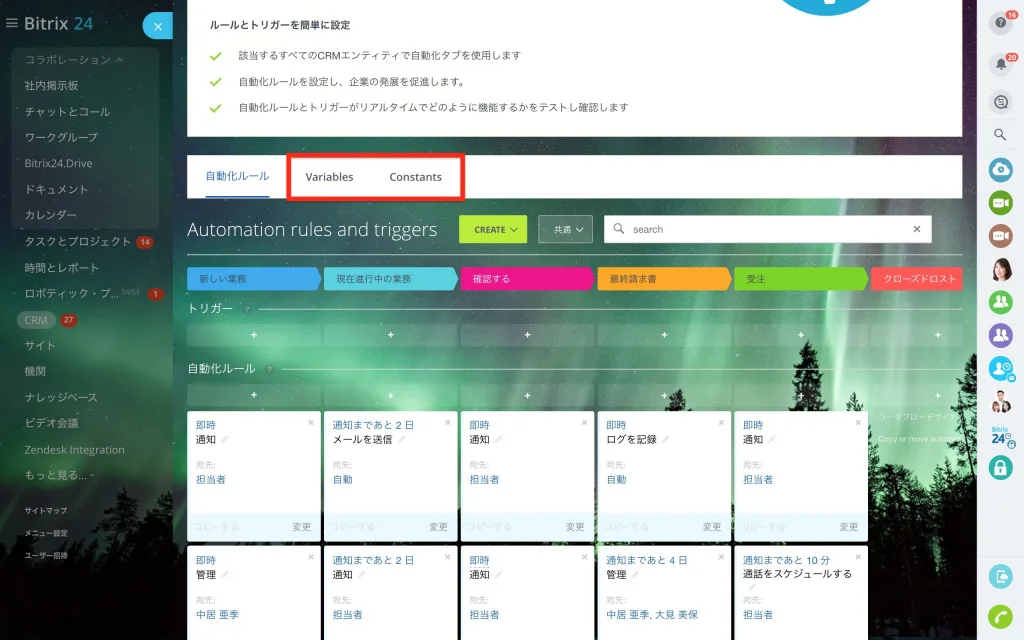The image size is (1024, 640).
Task: Click 変更 on the メールを送信 rule card
Action: coord(438,526)
